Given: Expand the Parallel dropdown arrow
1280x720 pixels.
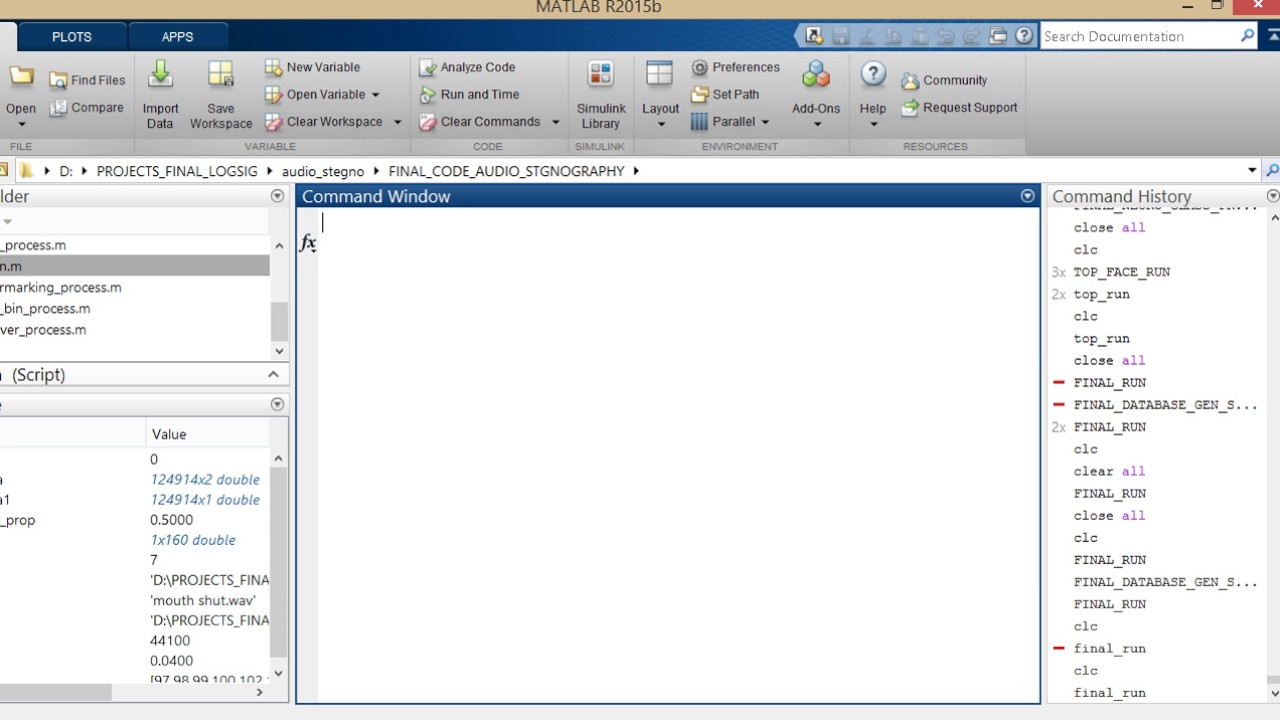Looking at the screenshot, I should [x=765, y=122].
